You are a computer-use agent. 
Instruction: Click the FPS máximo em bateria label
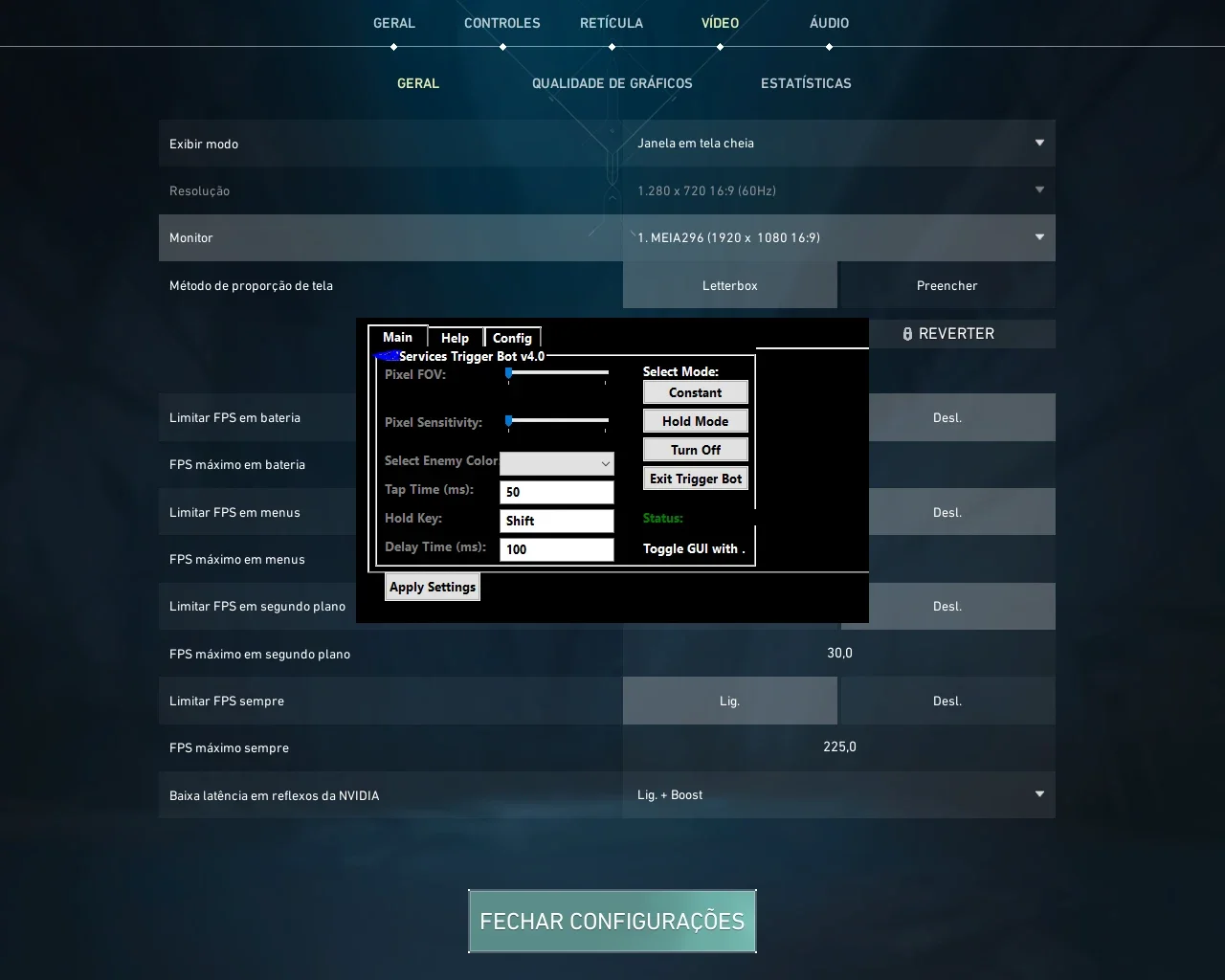237,464
